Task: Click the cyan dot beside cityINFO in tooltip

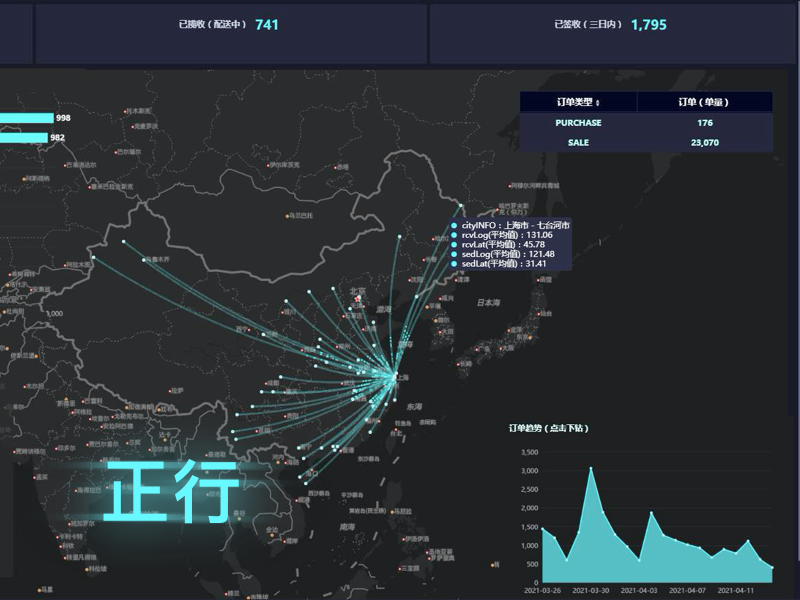Action: 455,226
